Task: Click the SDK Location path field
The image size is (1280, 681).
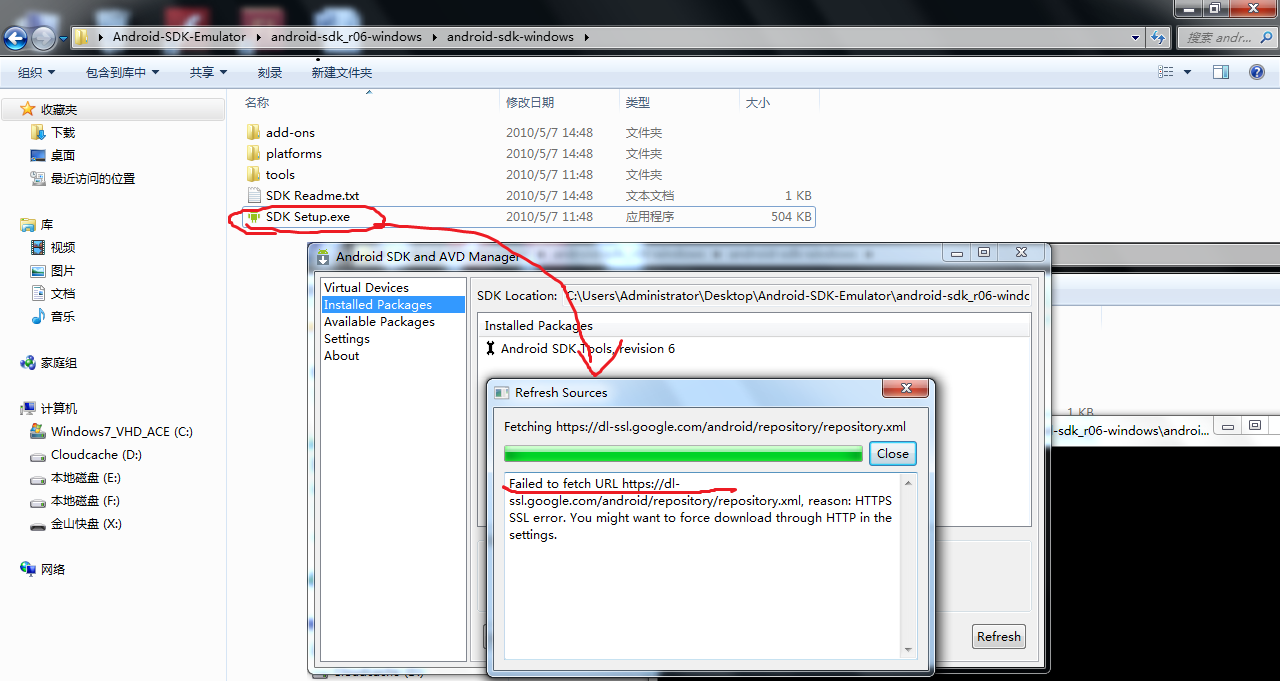Action: tap(797, 295)
